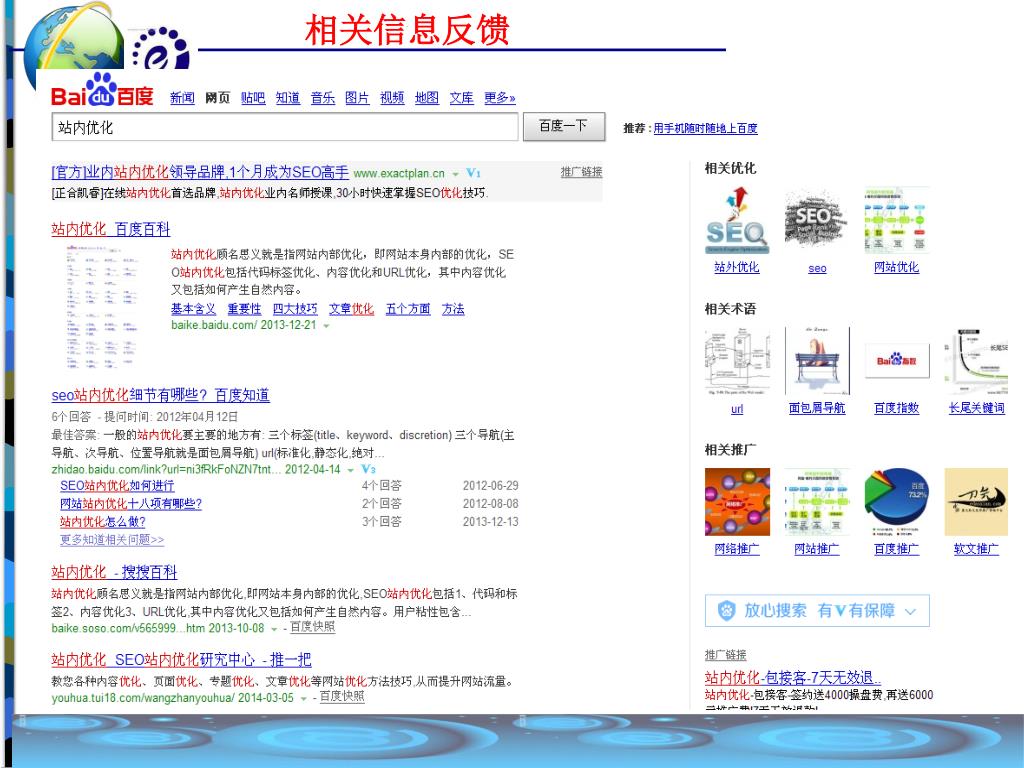
Task: Click the url diagram thumbnail
Action: [737, 361]
